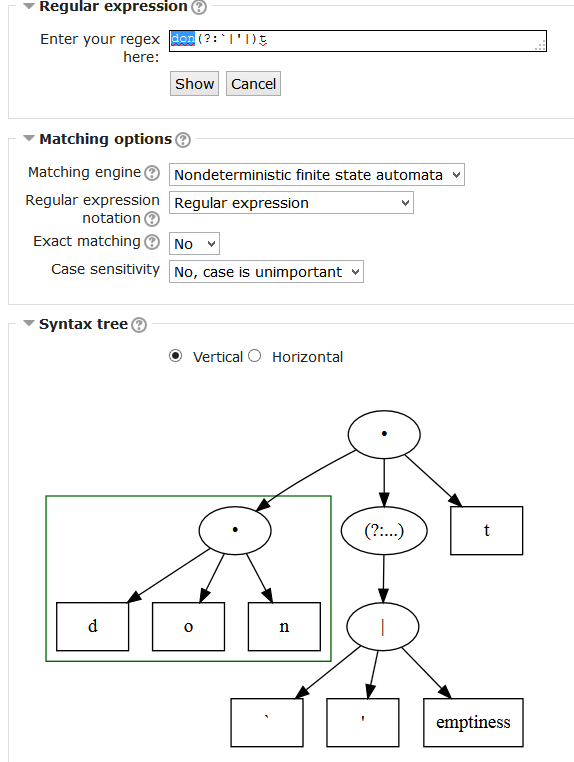Open the Matching engine dropdown
The width and height of the screenshot is (574, 762).
pos(316,175)
